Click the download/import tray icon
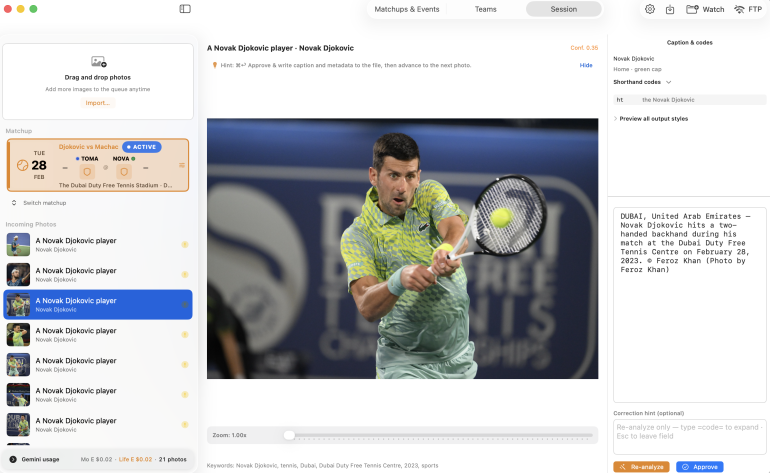770x473 pixels. pos(670,9)
